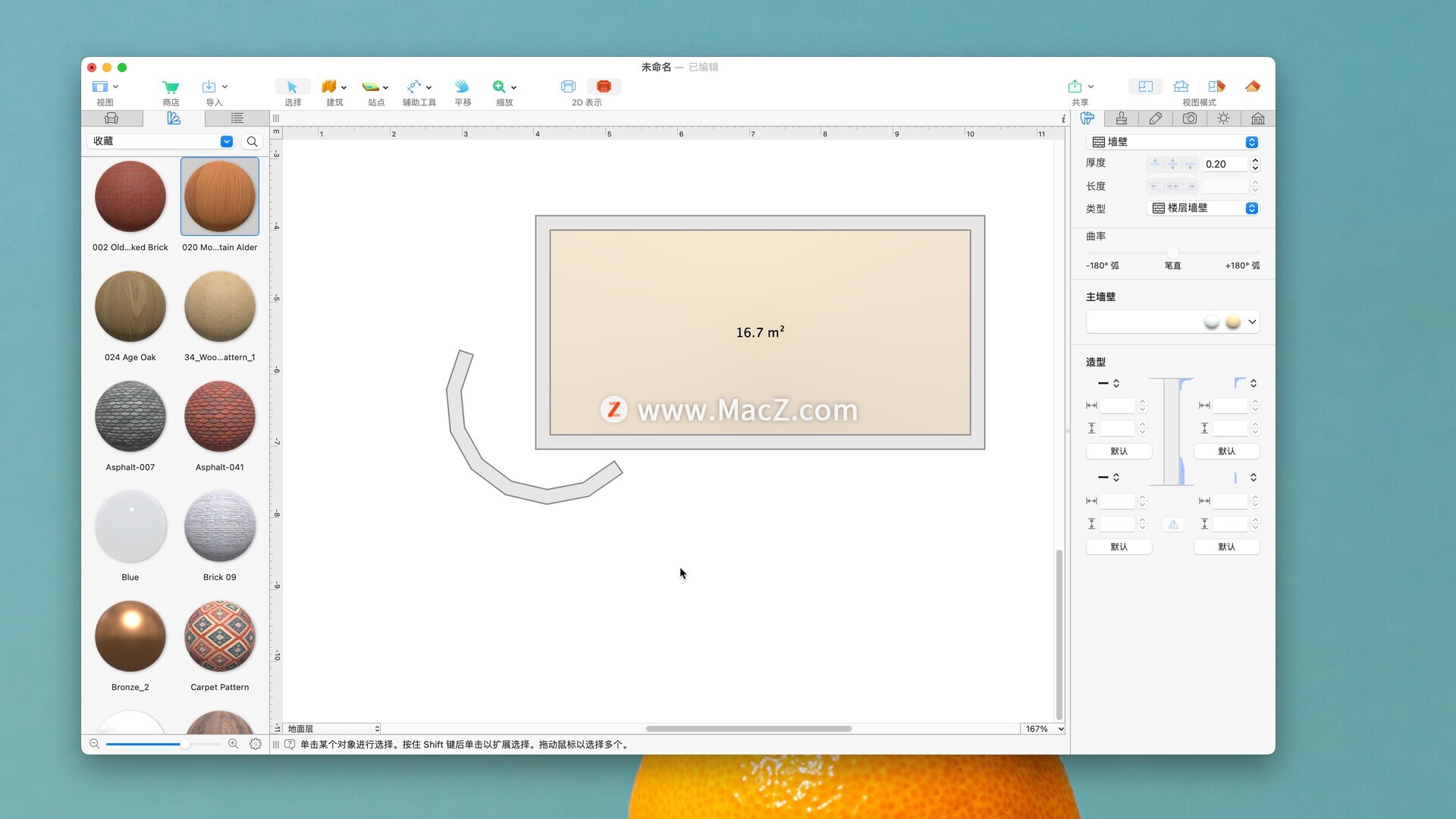Screen dimensions: 1456x819
Task: Open the sun lighting inspector tab
Action: (1224, 118)
